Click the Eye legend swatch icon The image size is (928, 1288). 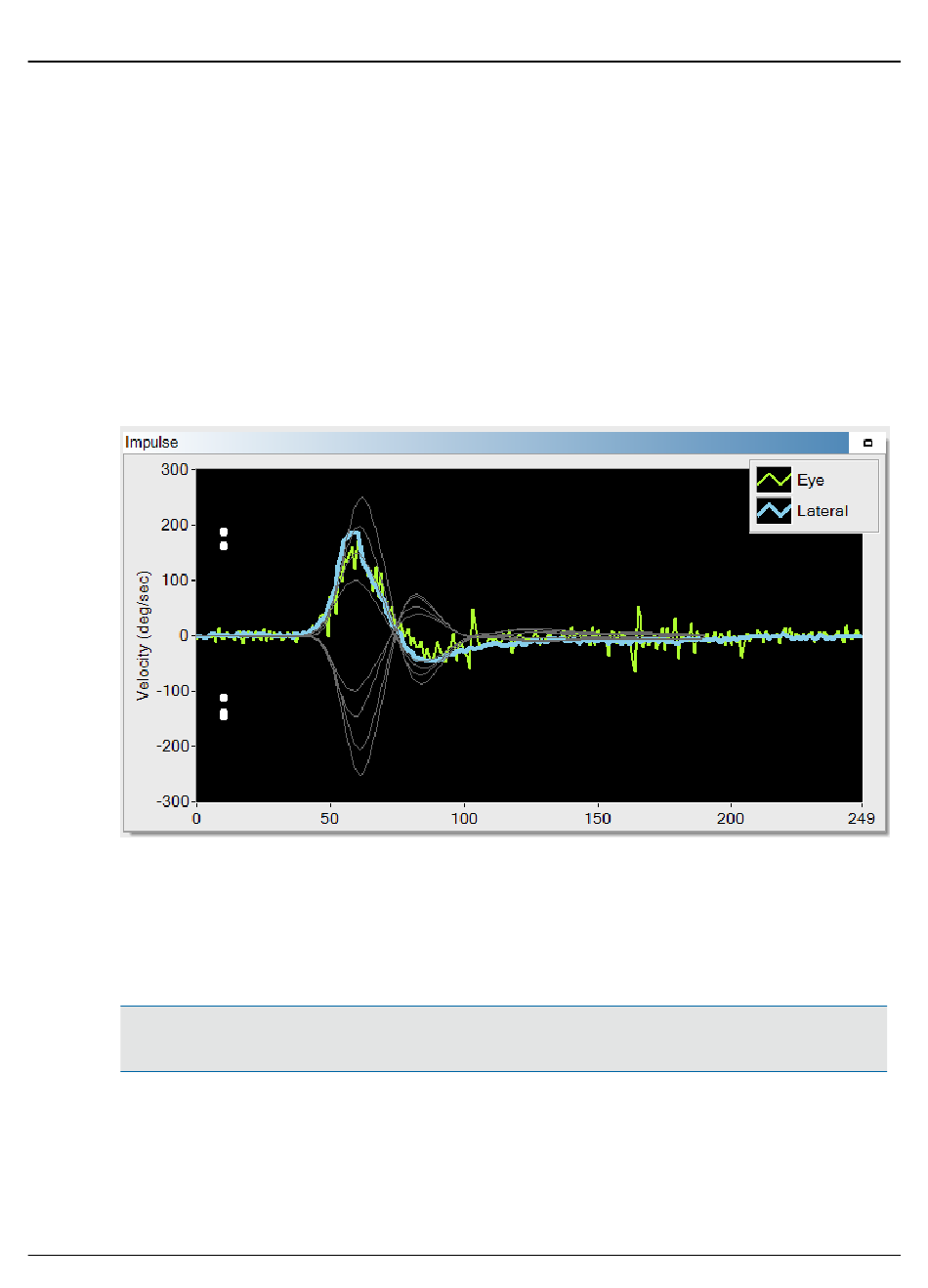(x=774, y=480)
